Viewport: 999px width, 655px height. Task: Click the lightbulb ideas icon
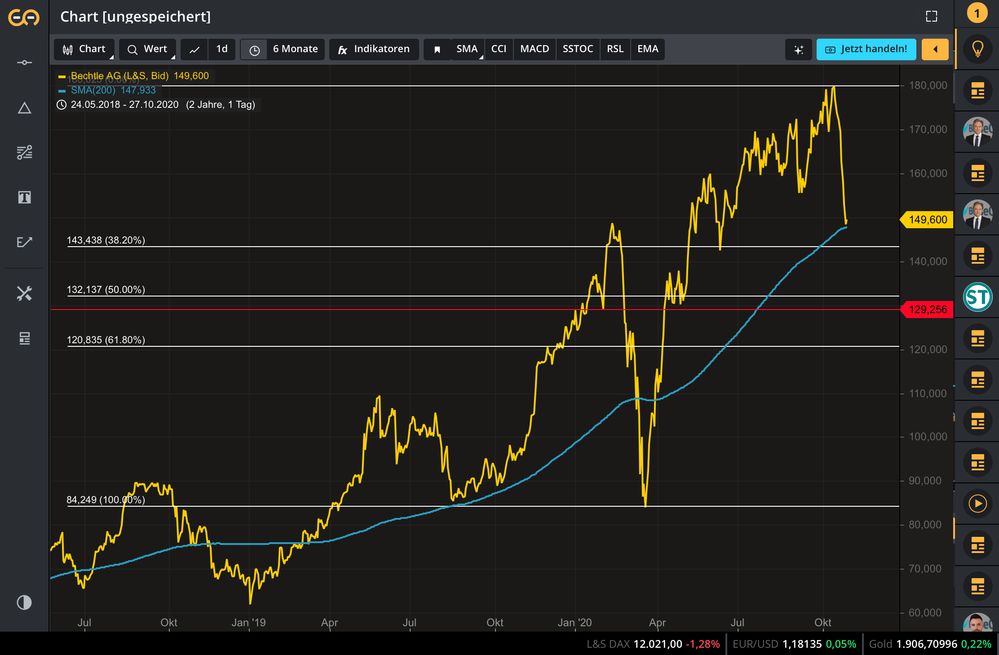(977, 49)
